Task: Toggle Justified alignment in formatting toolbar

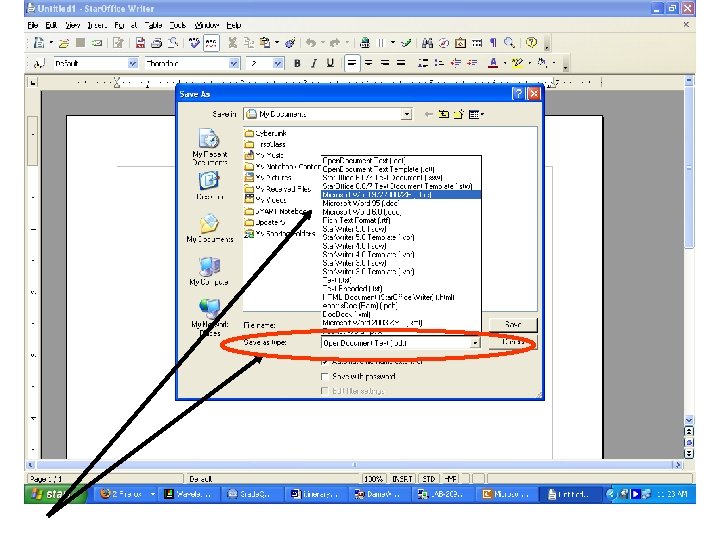Action: pos(401,63)
